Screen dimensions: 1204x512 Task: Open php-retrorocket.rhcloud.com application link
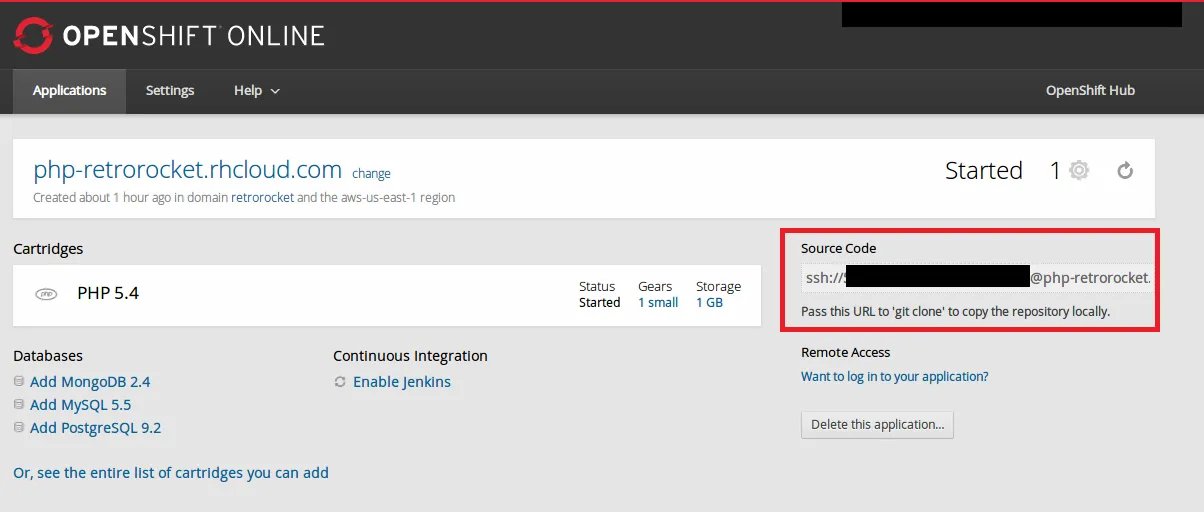tap(188, 170)
